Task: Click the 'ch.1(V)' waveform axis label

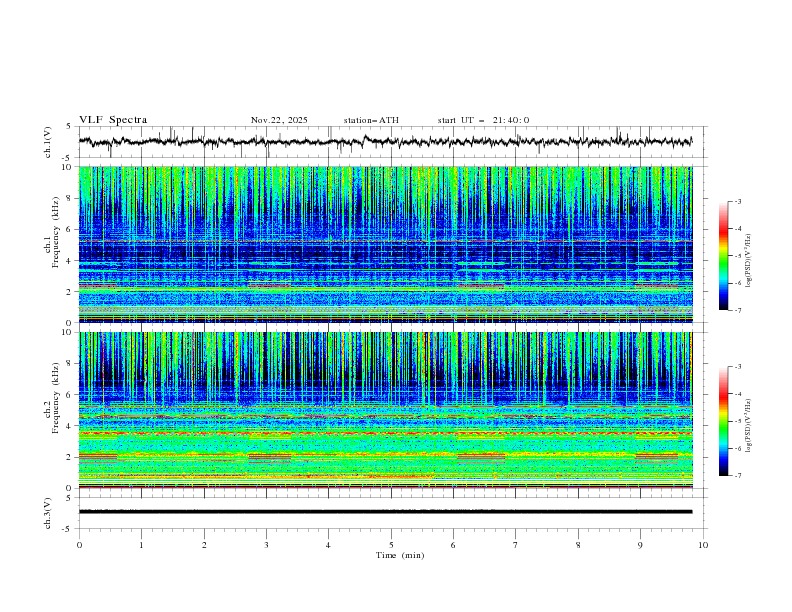Action: 48,142
